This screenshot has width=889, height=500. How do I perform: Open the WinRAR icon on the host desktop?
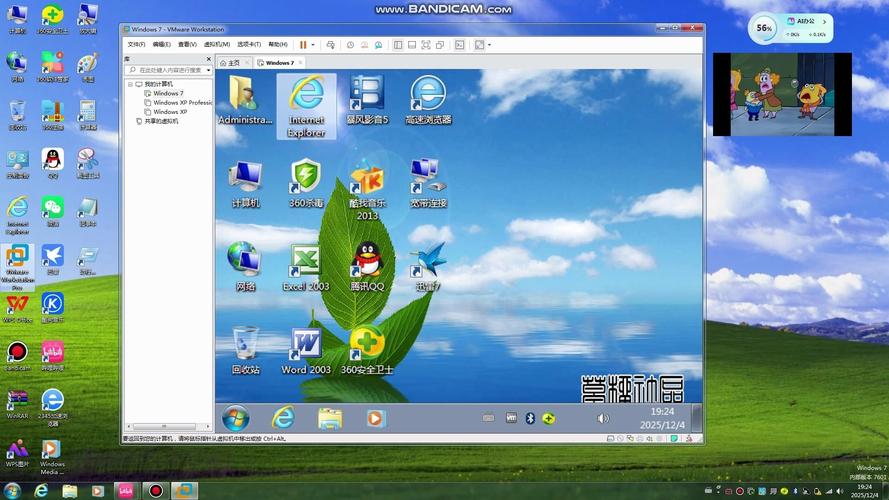coord(17,404)
